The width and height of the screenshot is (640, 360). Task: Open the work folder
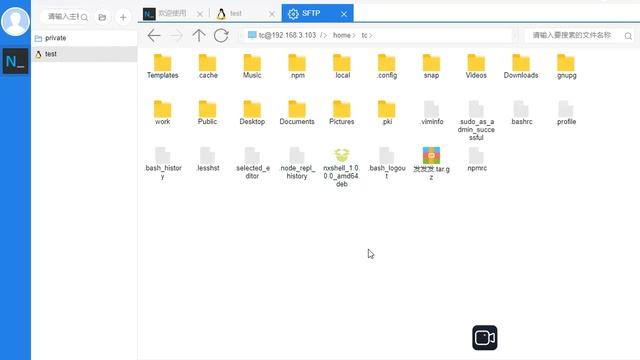pos(162,113)
